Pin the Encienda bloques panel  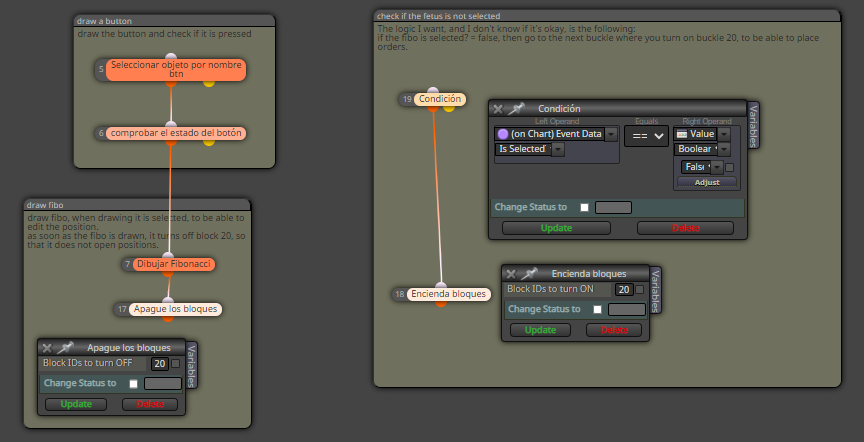529,273
